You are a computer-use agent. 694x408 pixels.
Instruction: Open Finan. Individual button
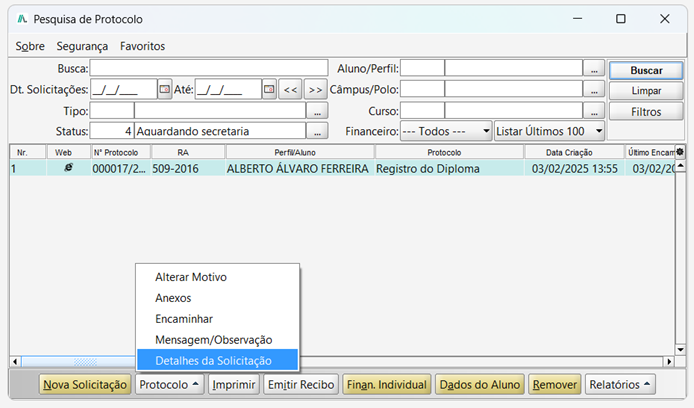click(386, 385)
